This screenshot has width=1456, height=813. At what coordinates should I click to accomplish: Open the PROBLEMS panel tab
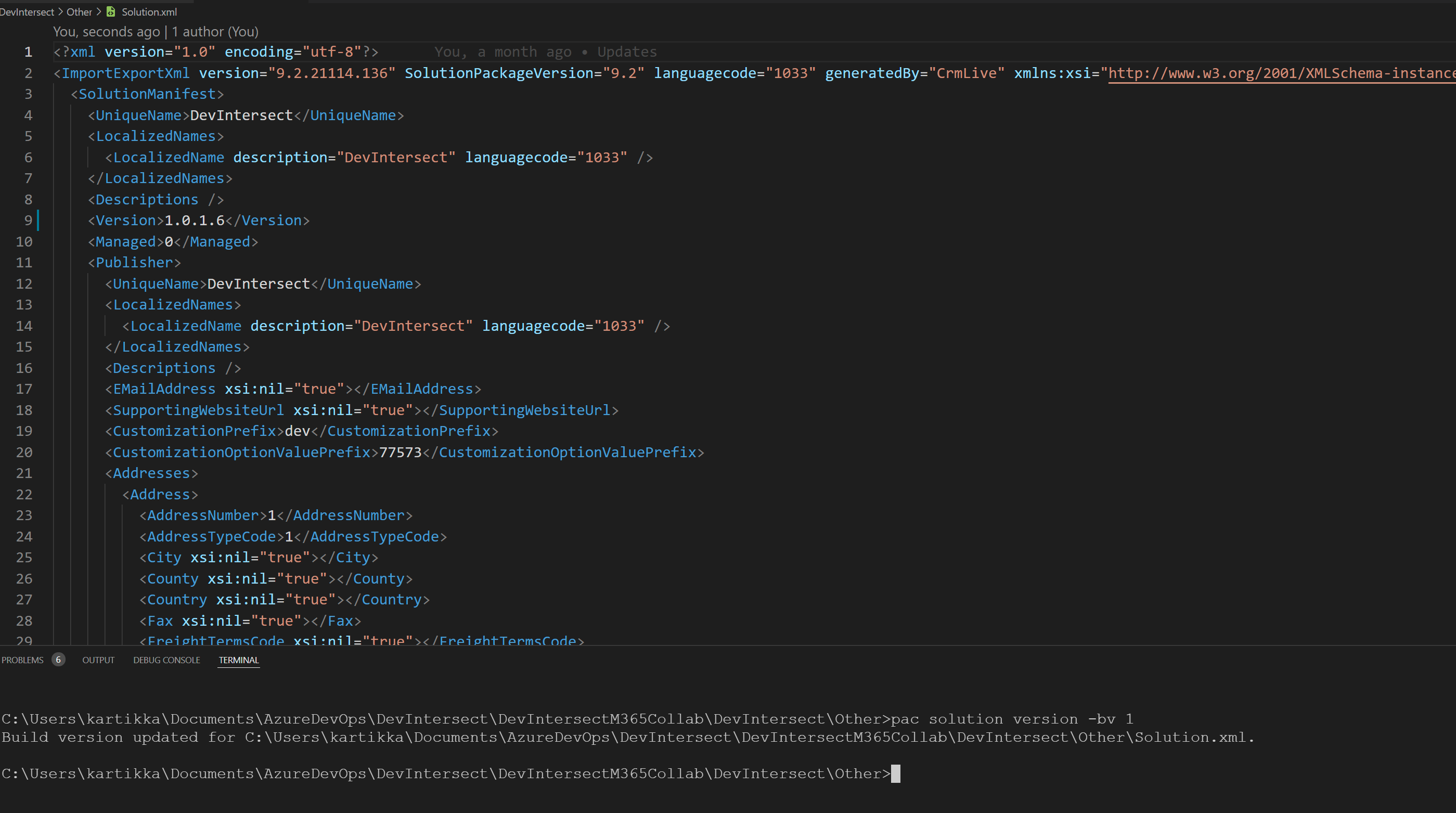[22, 660]
